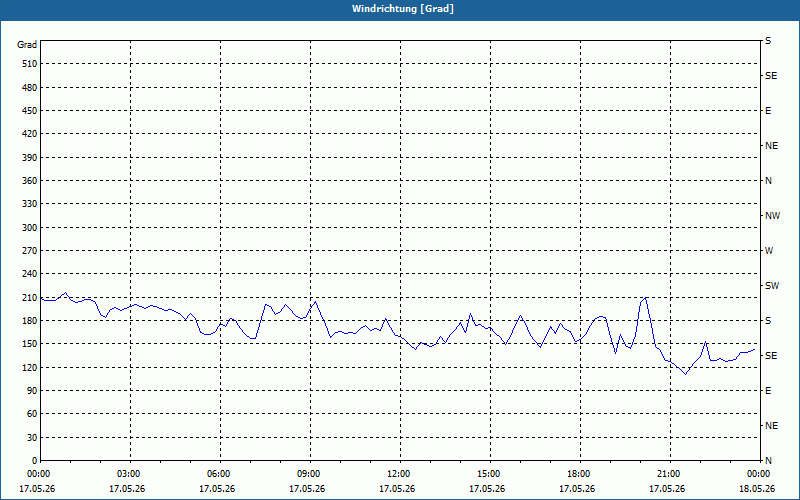Click the NE compass label beside 390 gridline

[772, 146]
